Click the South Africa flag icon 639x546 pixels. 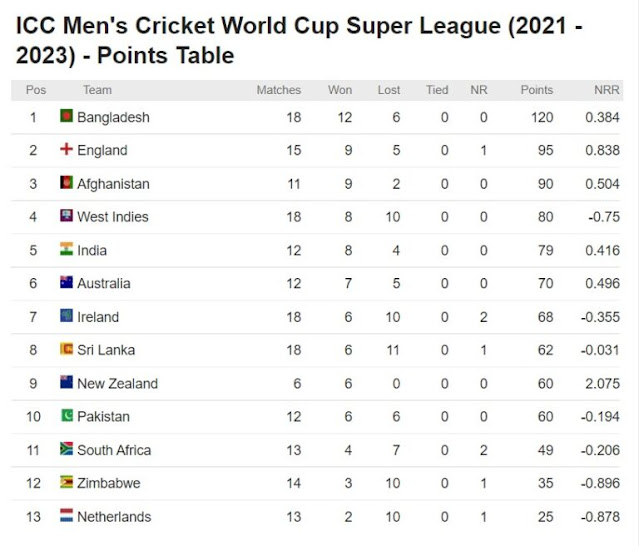[66, 449]
